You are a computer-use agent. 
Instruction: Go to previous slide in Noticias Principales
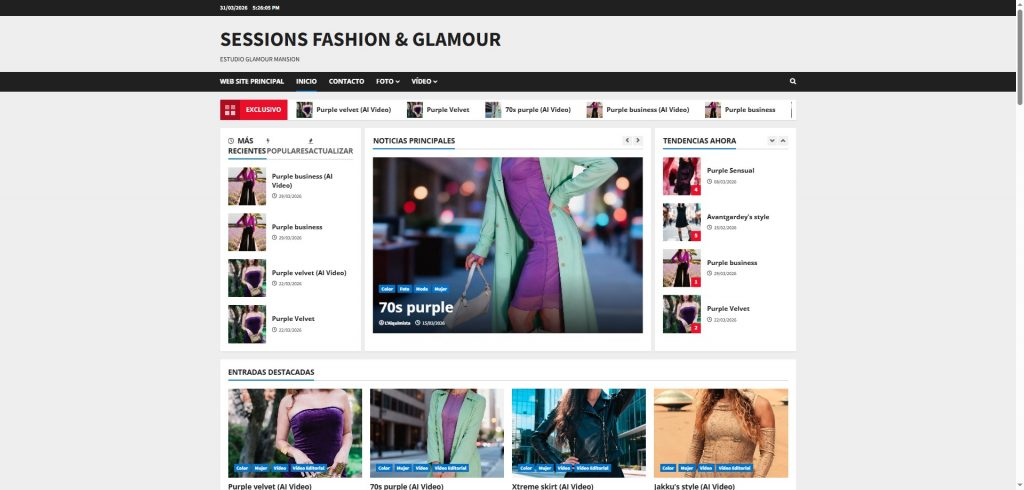627,141
